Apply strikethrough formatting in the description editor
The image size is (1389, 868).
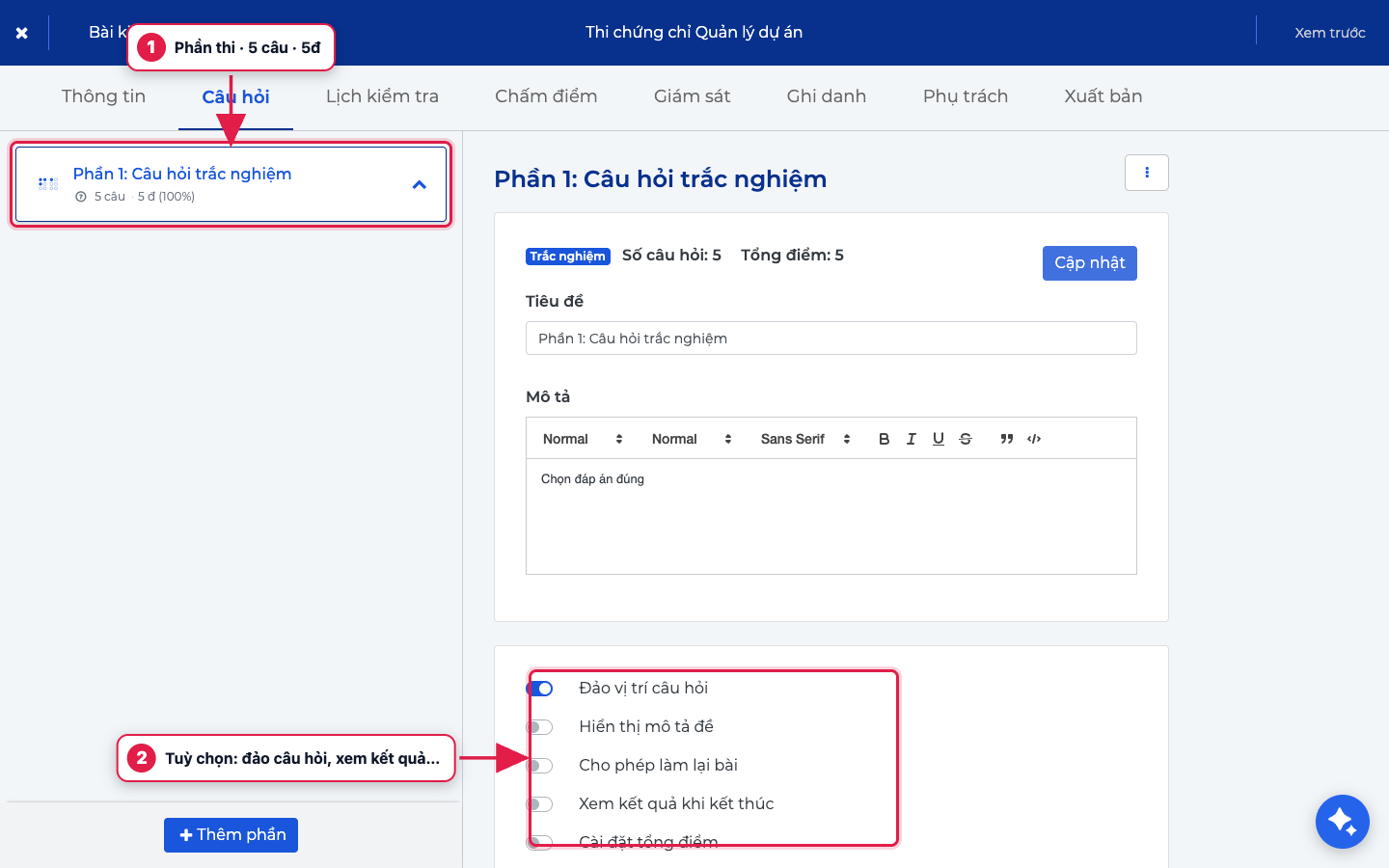point(965,439)
